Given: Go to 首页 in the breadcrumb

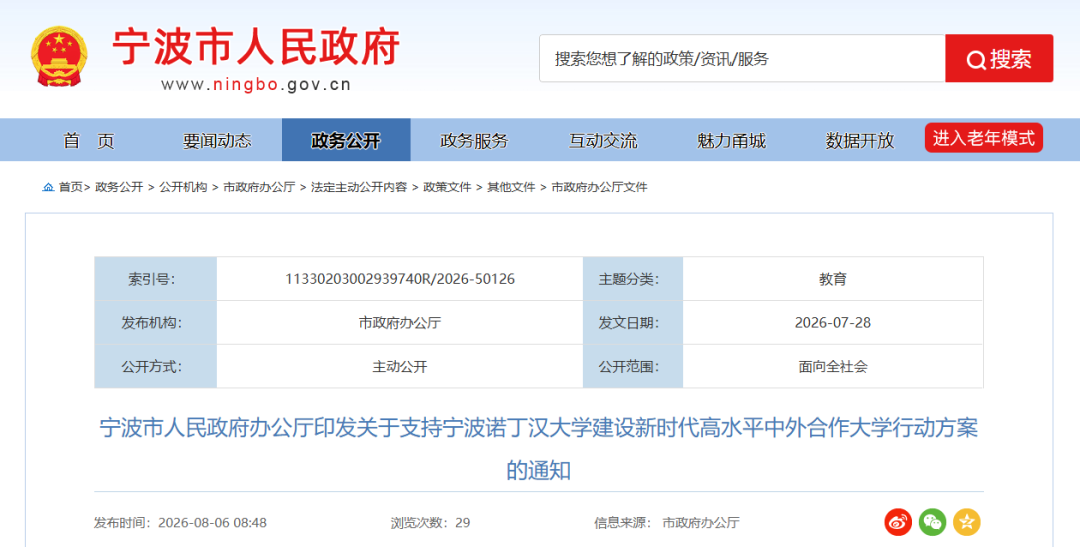Looking at the screenshot, I should coord(70,187).
